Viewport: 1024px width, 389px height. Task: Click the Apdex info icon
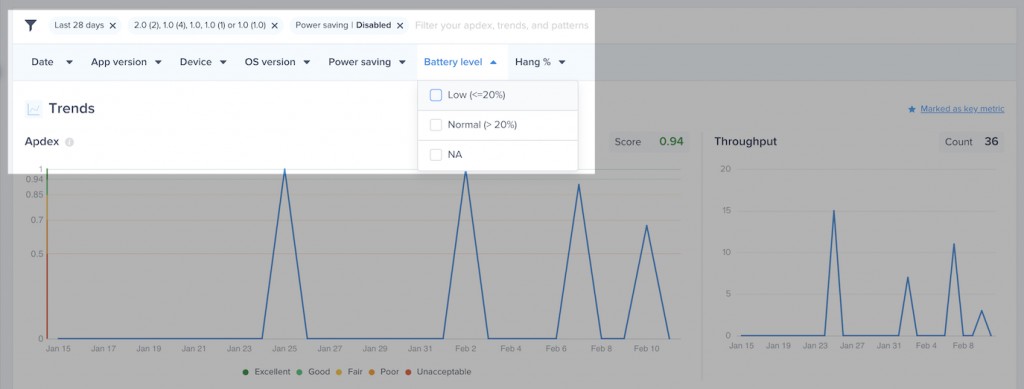click(69, 142)
